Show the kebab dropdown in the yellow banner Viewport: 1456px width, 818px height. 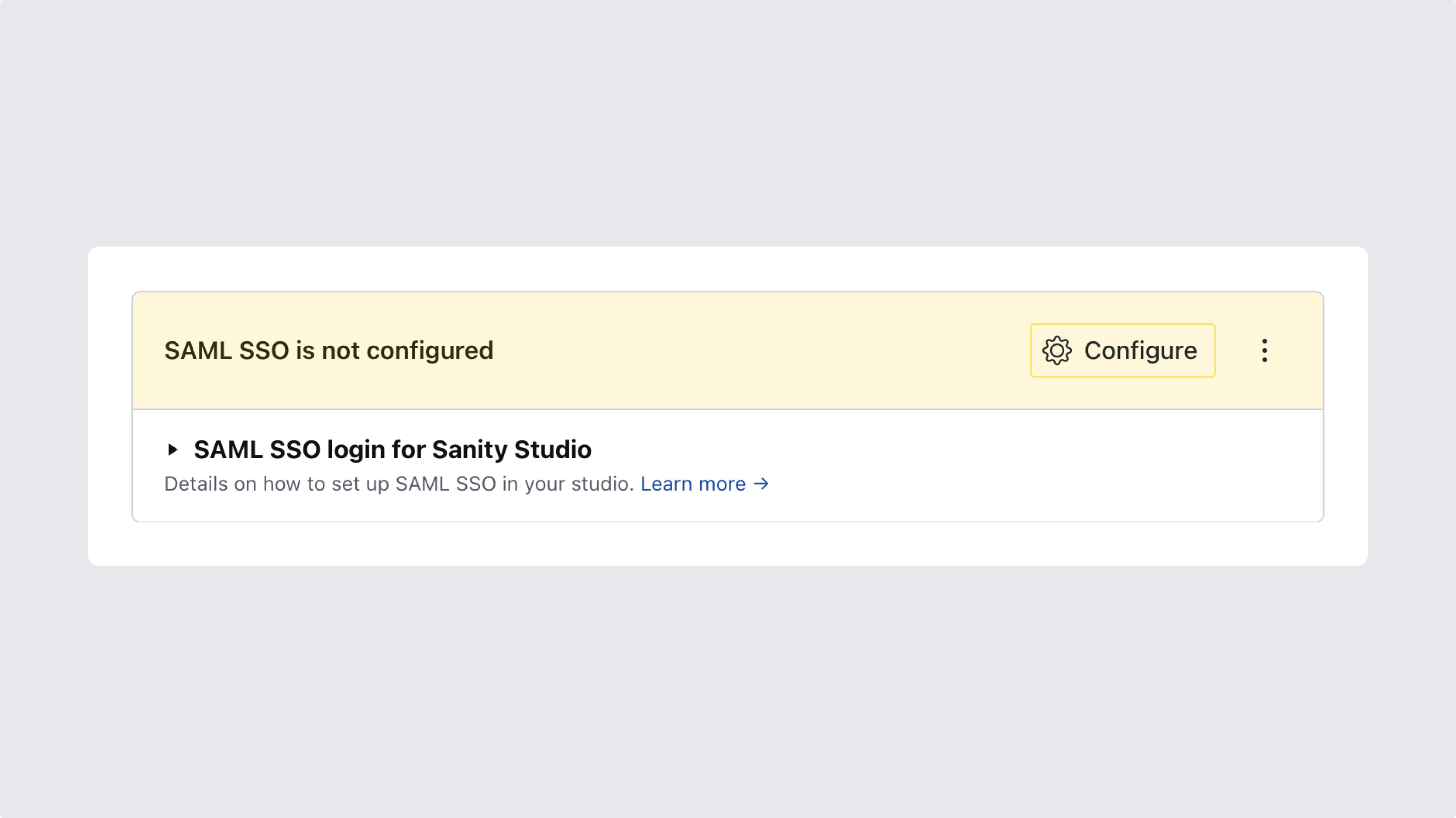click(x=1265, y=351)
